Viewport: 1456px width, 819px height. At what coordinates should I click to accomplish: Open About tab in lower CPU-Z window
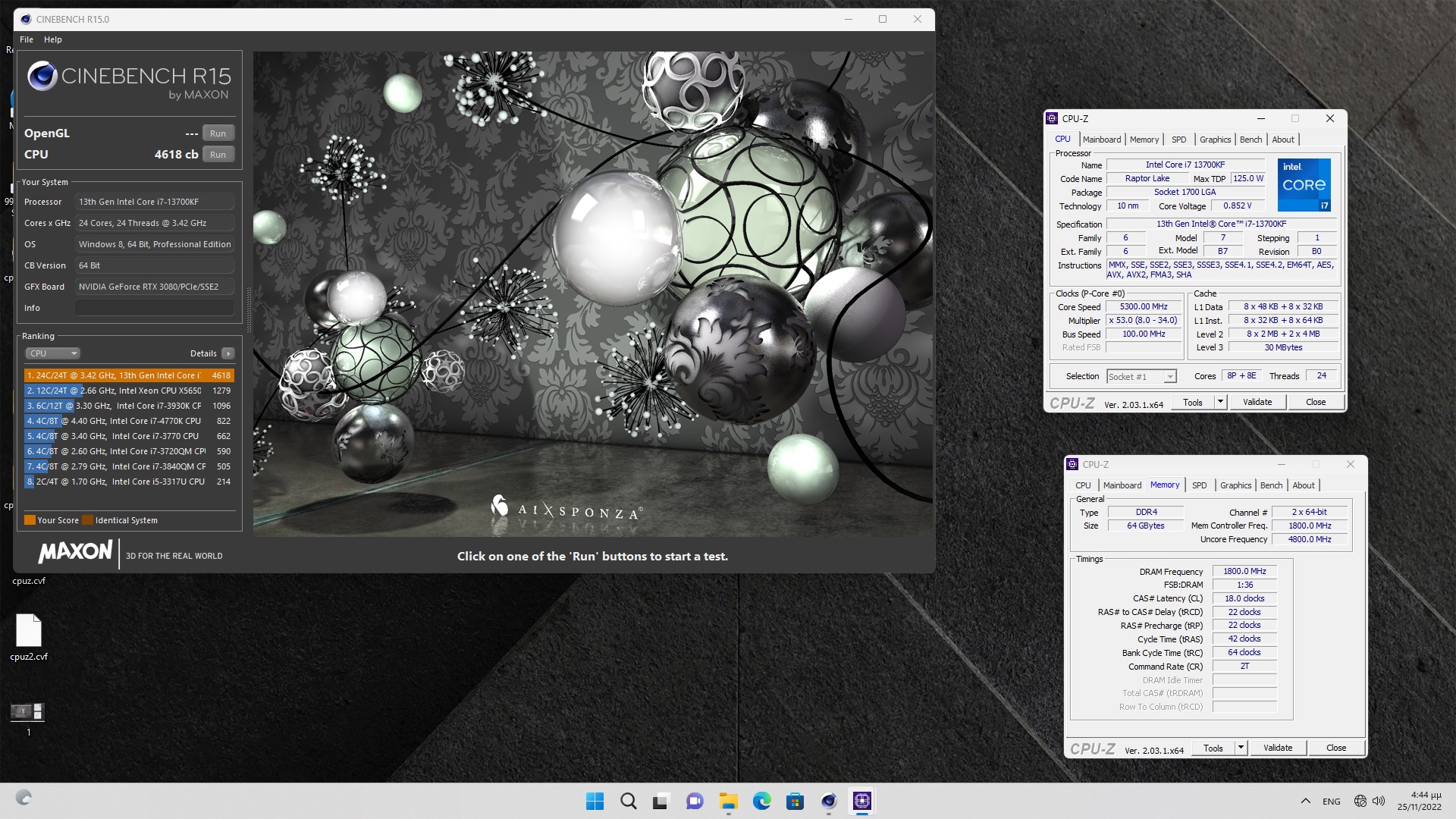pos(1304,485)
